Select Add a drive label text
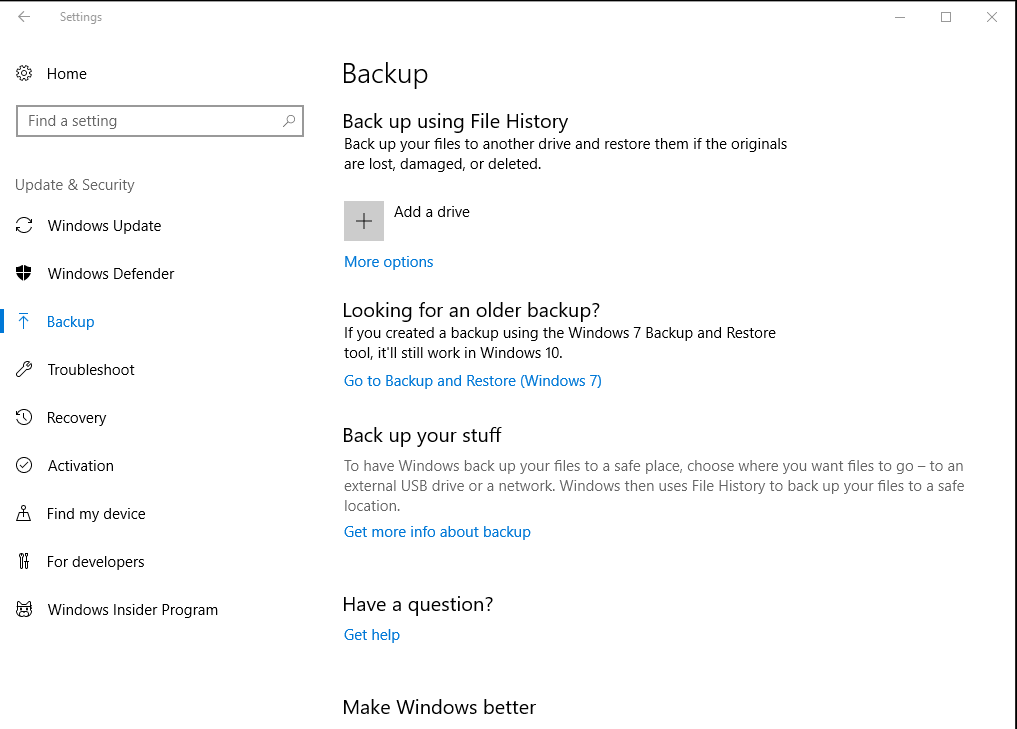Viewport: 1017px width, 729px height. (431, 212)
